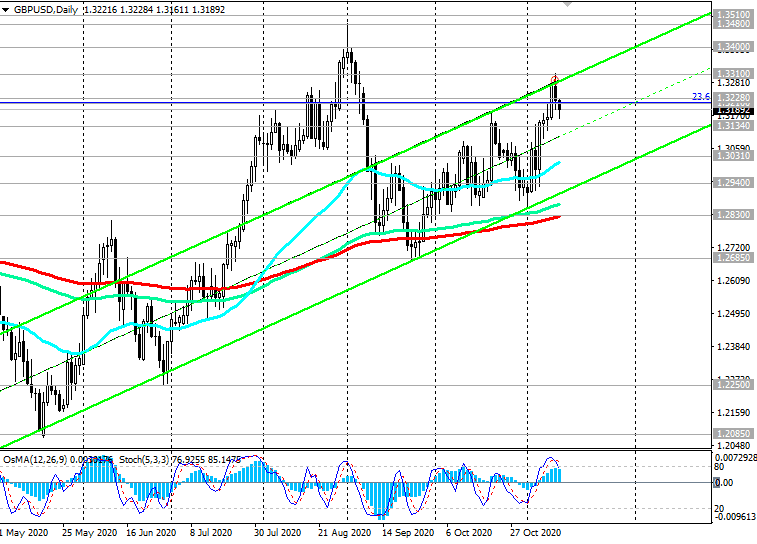757x544 pixels.
Task: Click the black current price label 1.31892
Action: pos(733,111)
